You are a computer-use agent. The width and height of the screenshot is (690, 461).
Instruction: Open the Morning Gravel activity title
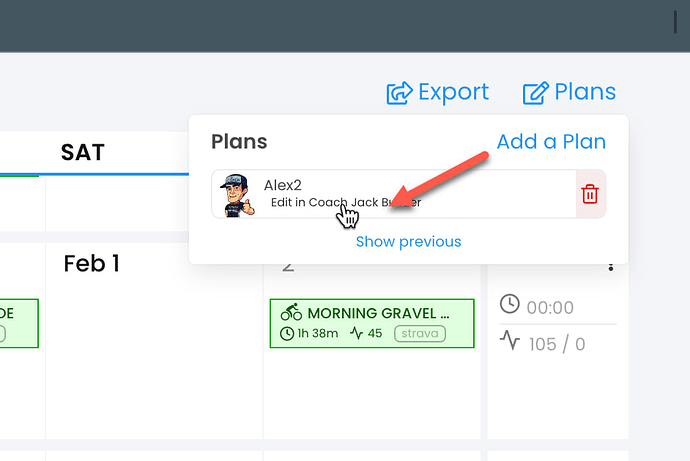tap(378, 313)
